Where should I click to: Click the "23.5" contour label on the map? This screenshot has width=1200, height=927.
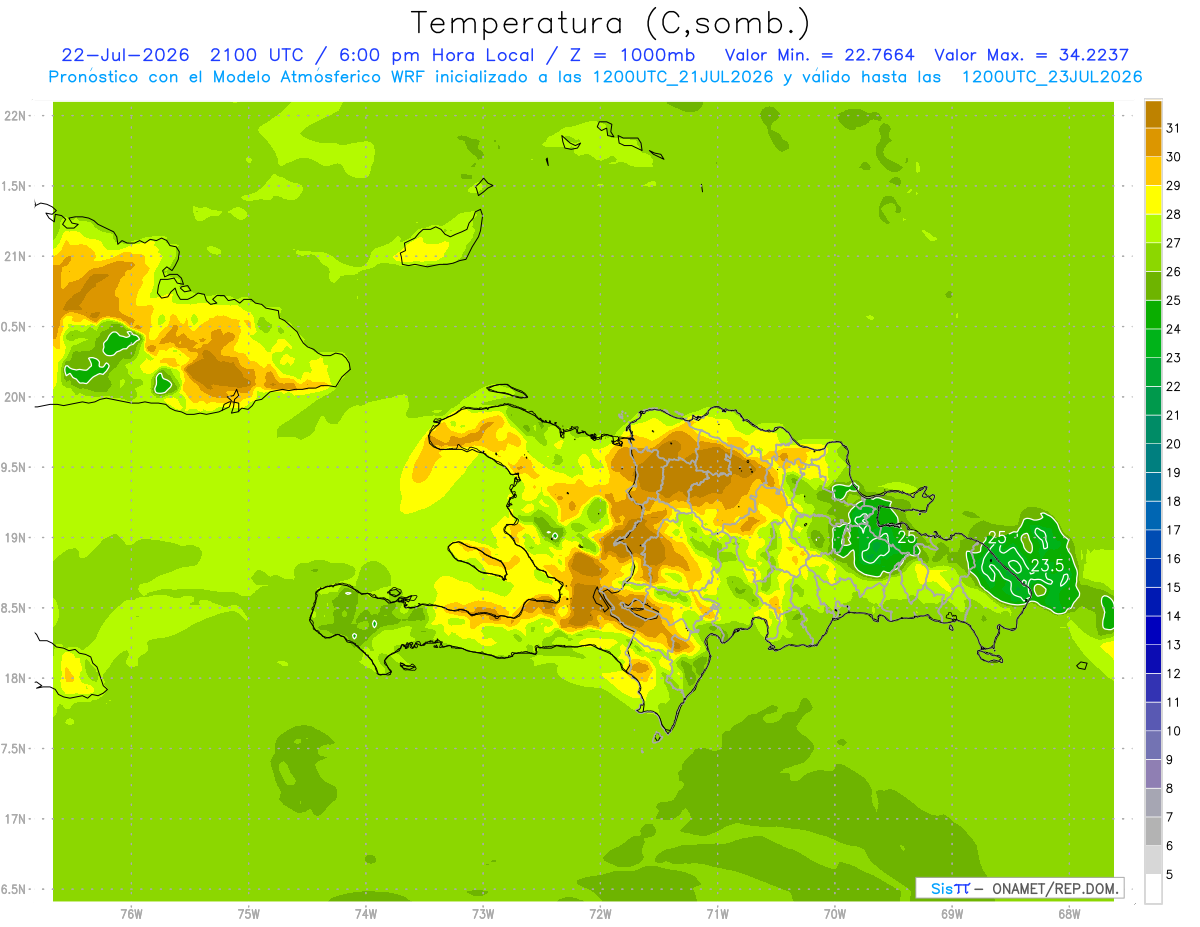pyautogui.click(x=1046, y=567)
